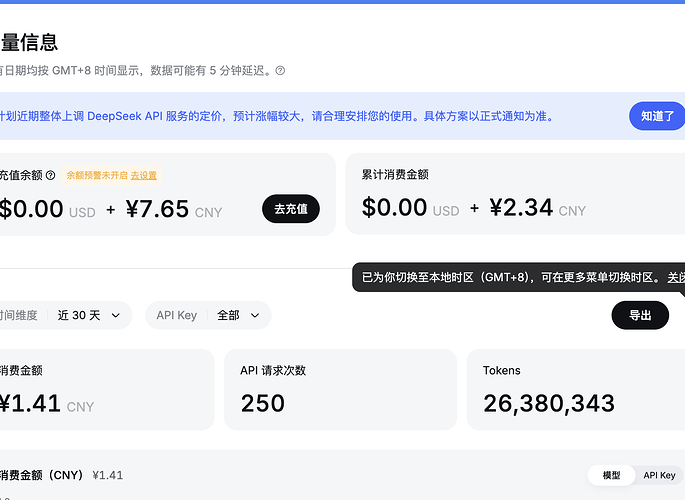Switch the chart to the 模型 tab
This screenshot has width=685, height=500.
click(611, 475)
